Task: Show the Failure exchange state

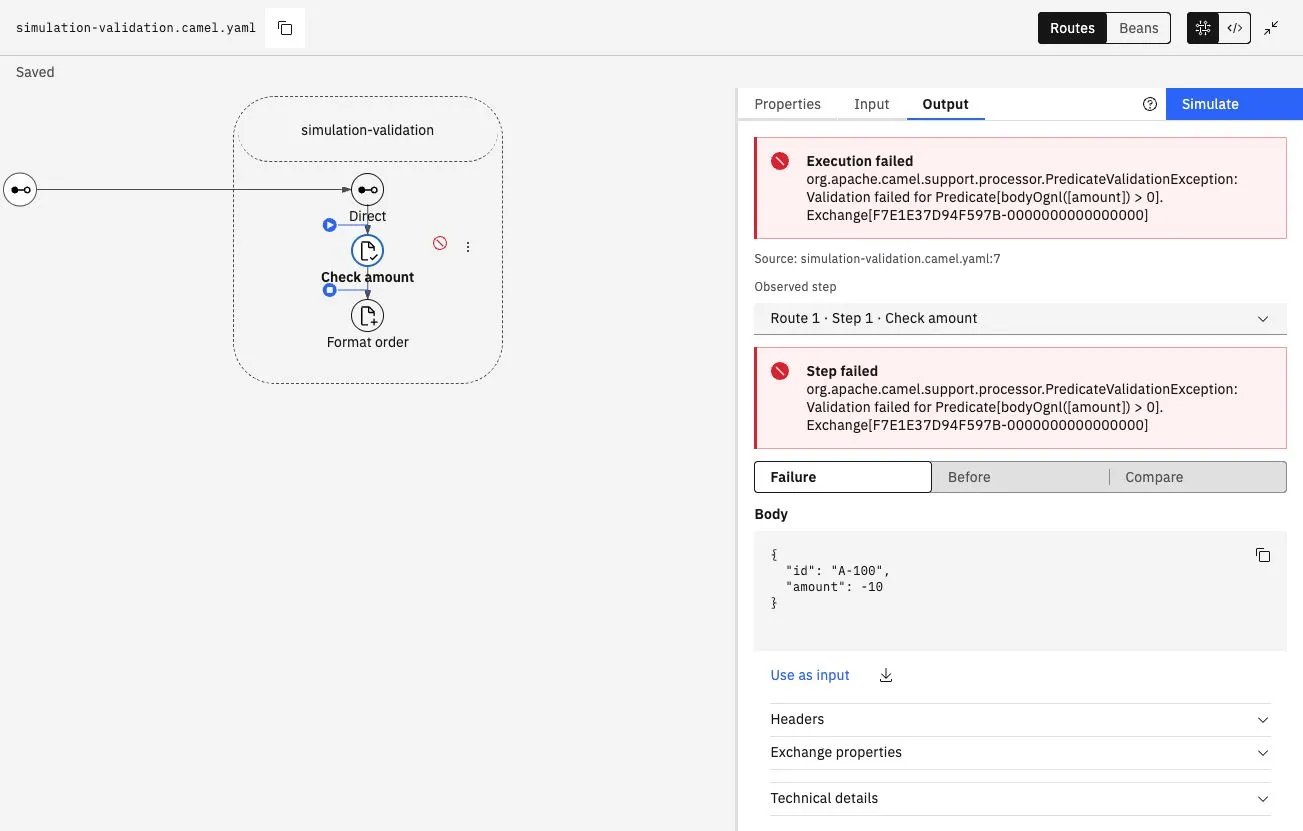Action: [843, 477]
